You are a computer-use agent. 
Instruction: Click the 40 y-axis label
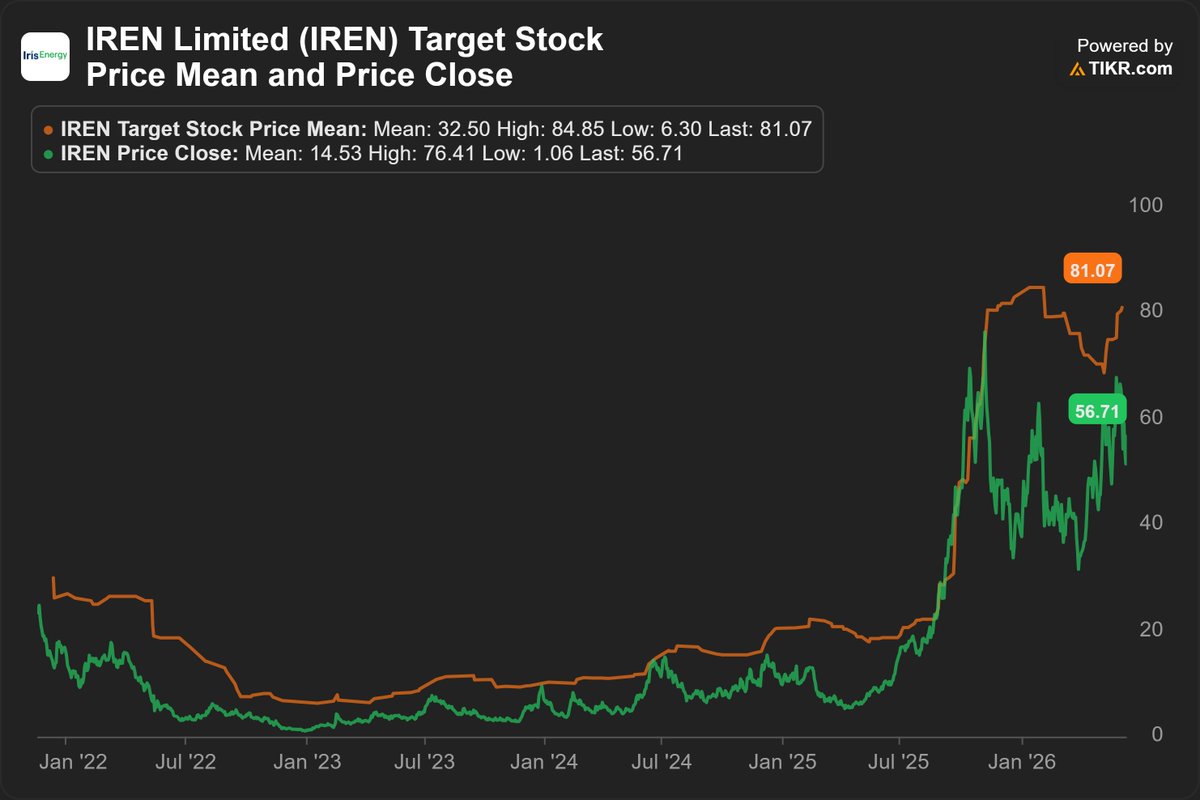click(x=1149, y=523)
